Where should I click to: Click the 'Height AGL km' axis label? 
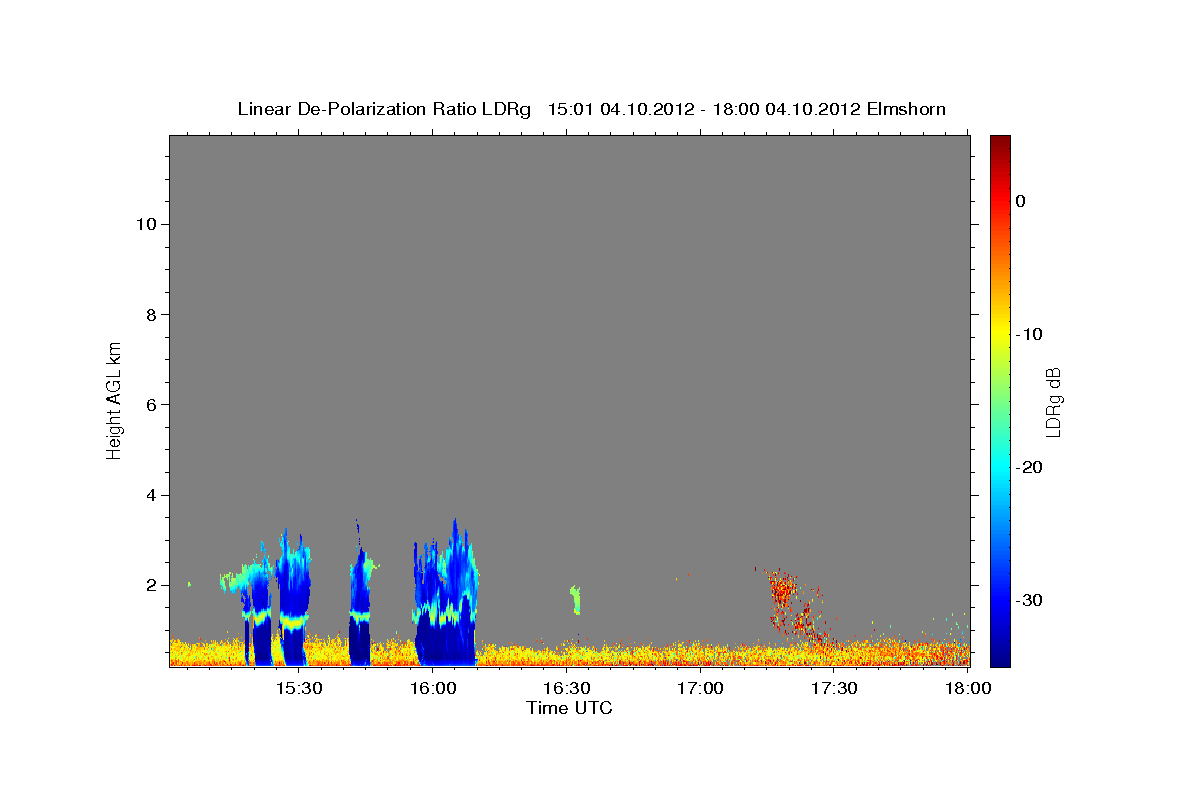[114, 400]
